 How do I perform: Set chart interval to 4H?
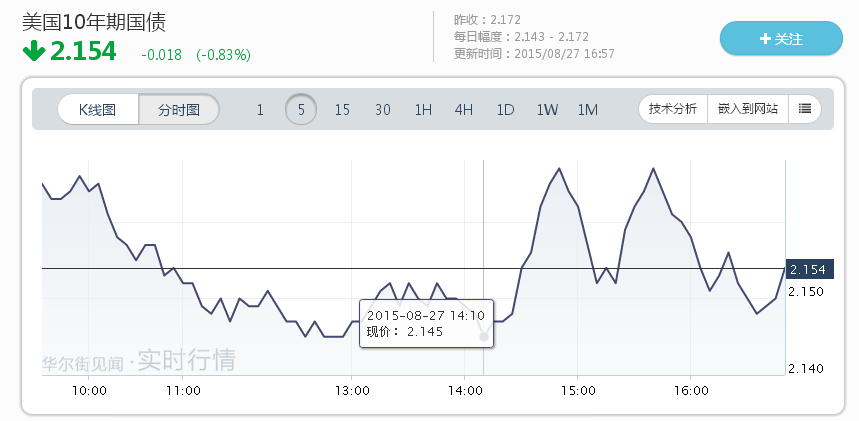point(464,110)
